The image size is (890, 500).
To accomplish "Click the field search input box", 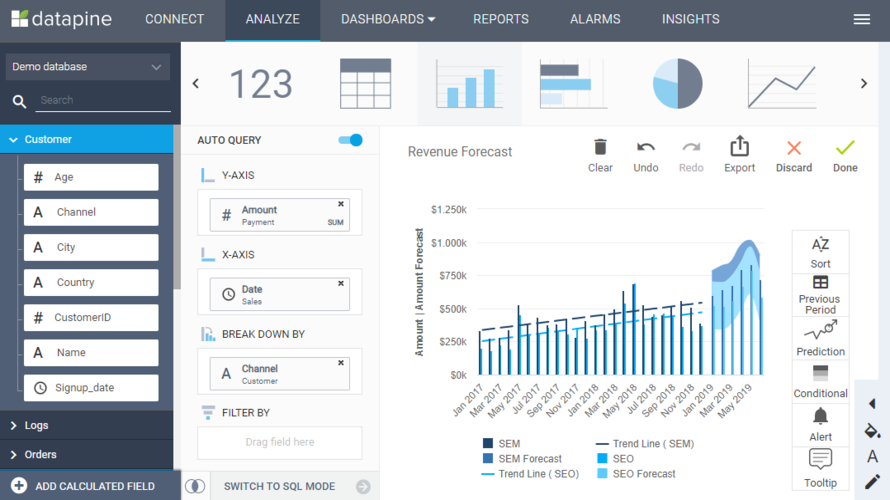I will coord(103,100).
